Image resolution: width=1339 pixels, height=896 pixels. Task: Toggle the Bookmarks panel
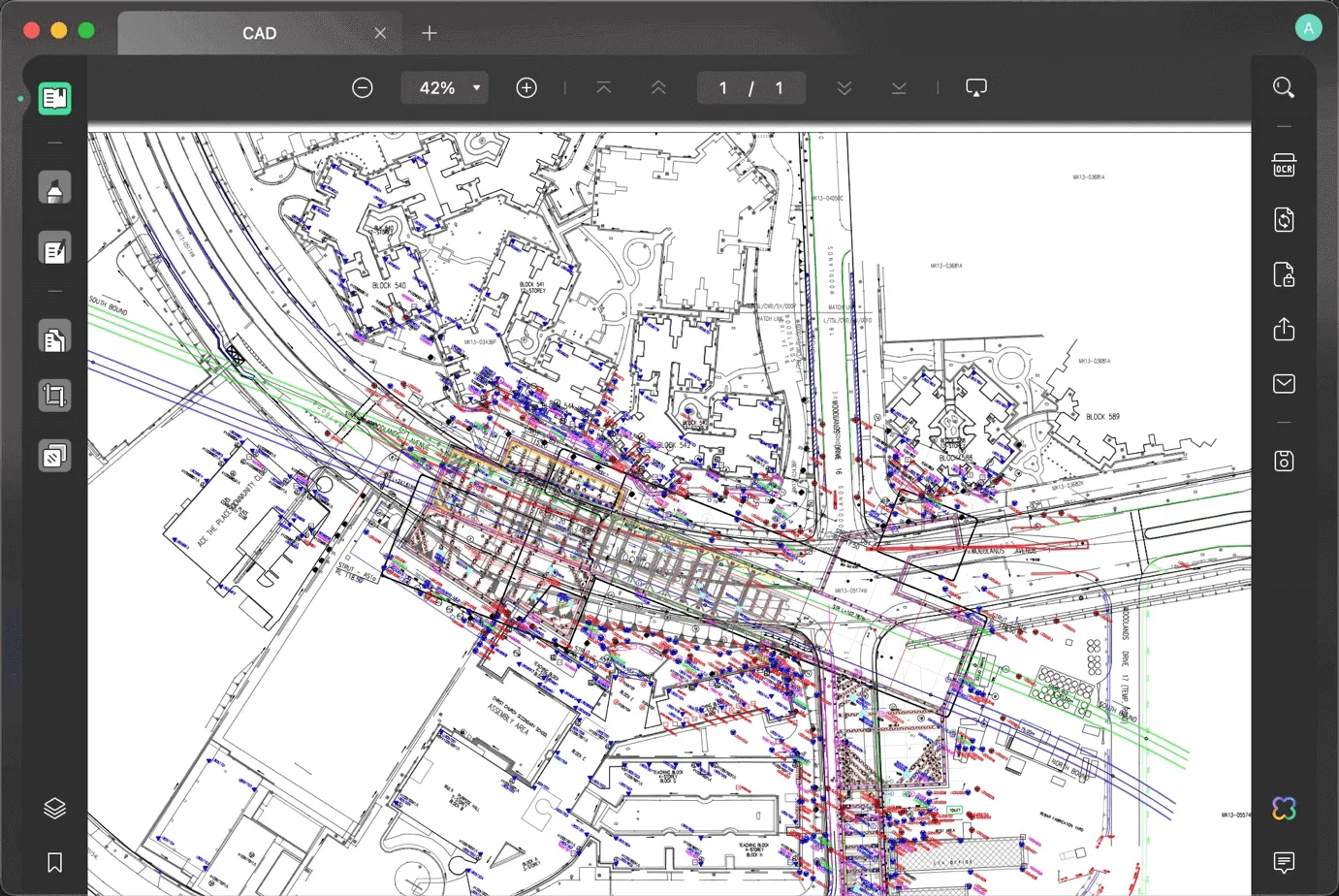55,862
